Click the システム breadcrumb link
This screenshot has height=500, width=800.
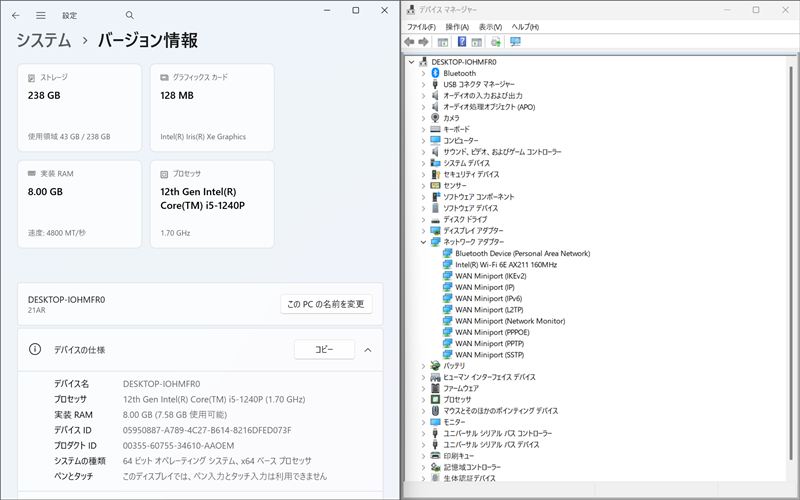click(x=43, y=41)
